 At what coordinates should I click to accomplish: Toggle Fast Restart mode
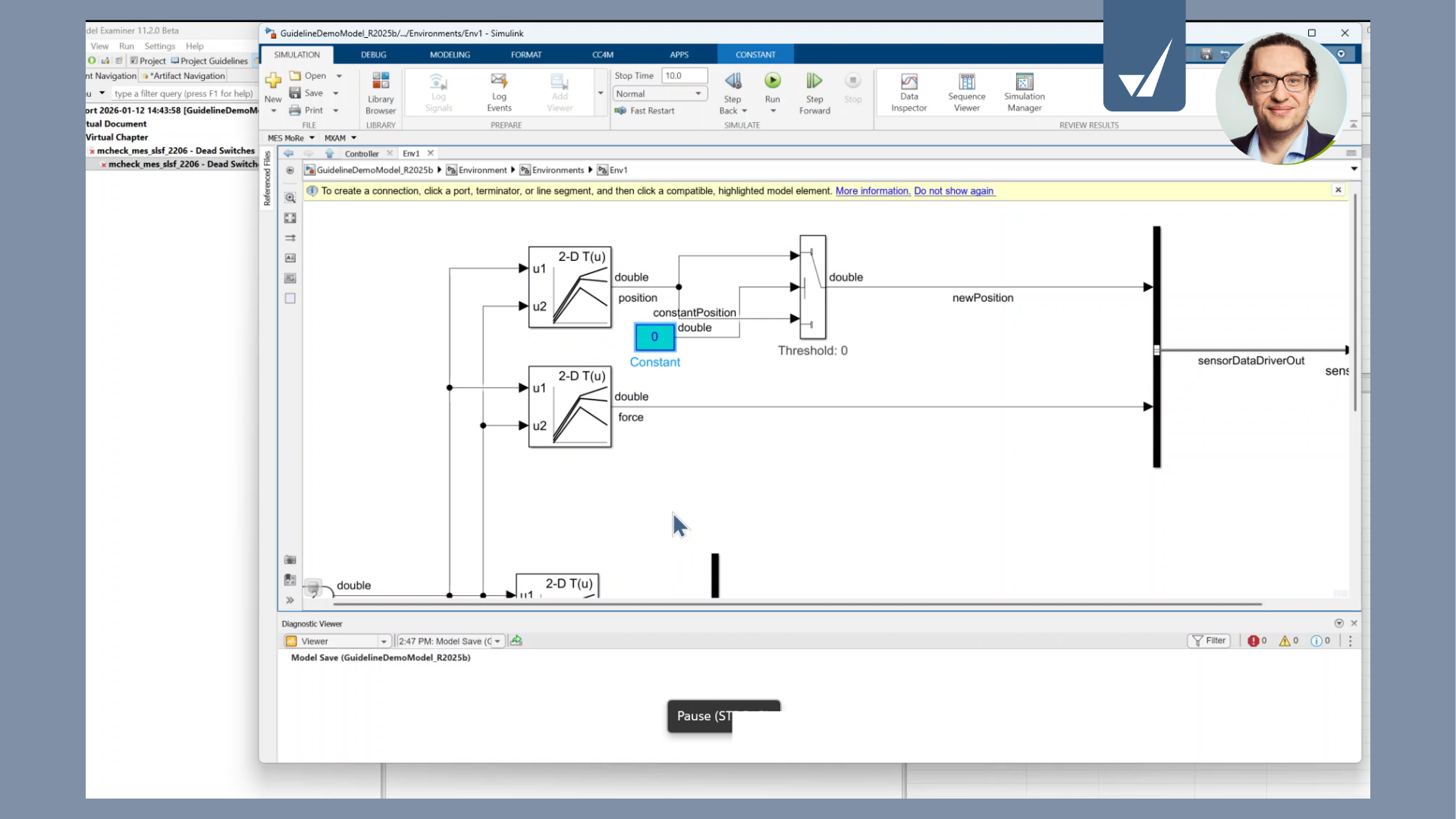click(645, 111)
